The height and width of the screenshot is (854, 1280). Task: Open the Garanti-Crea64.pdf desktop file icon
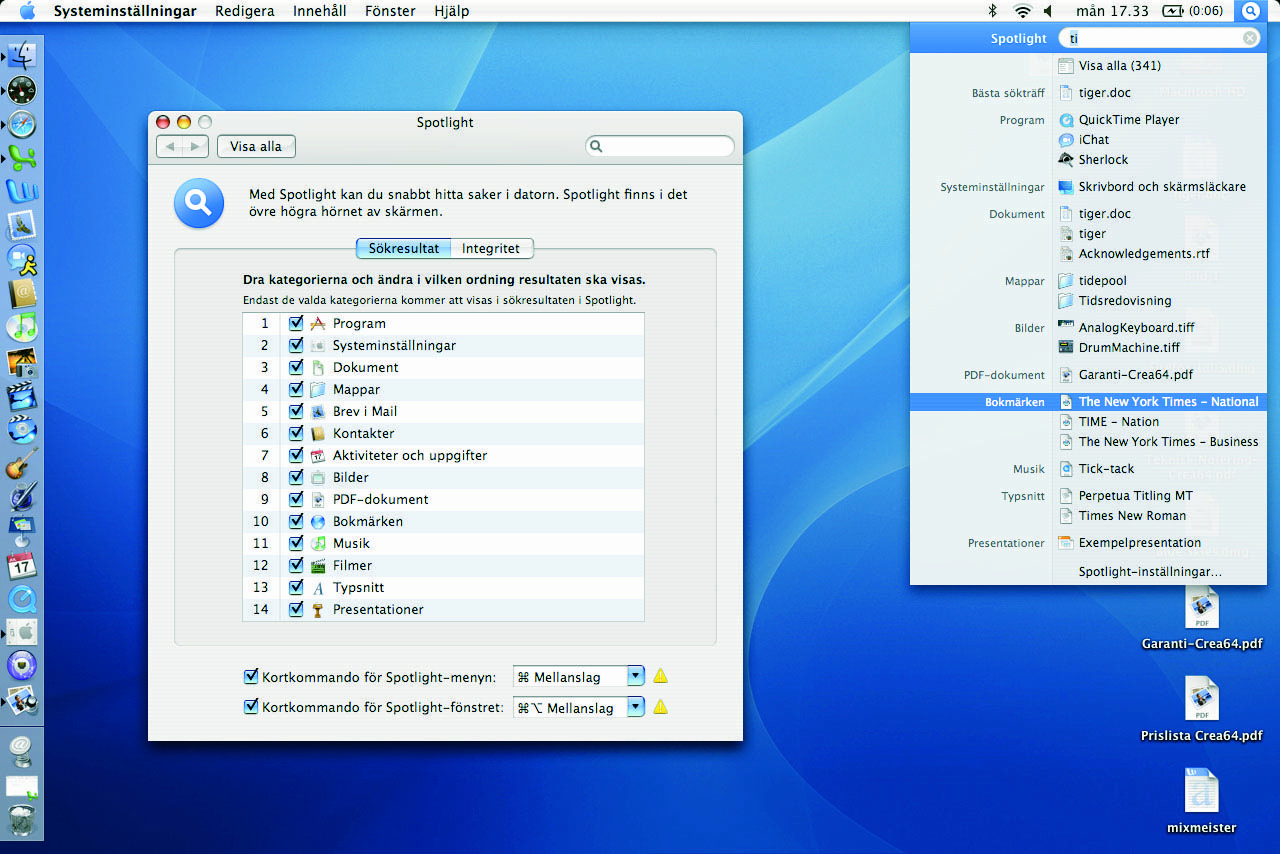point(1201,608)
